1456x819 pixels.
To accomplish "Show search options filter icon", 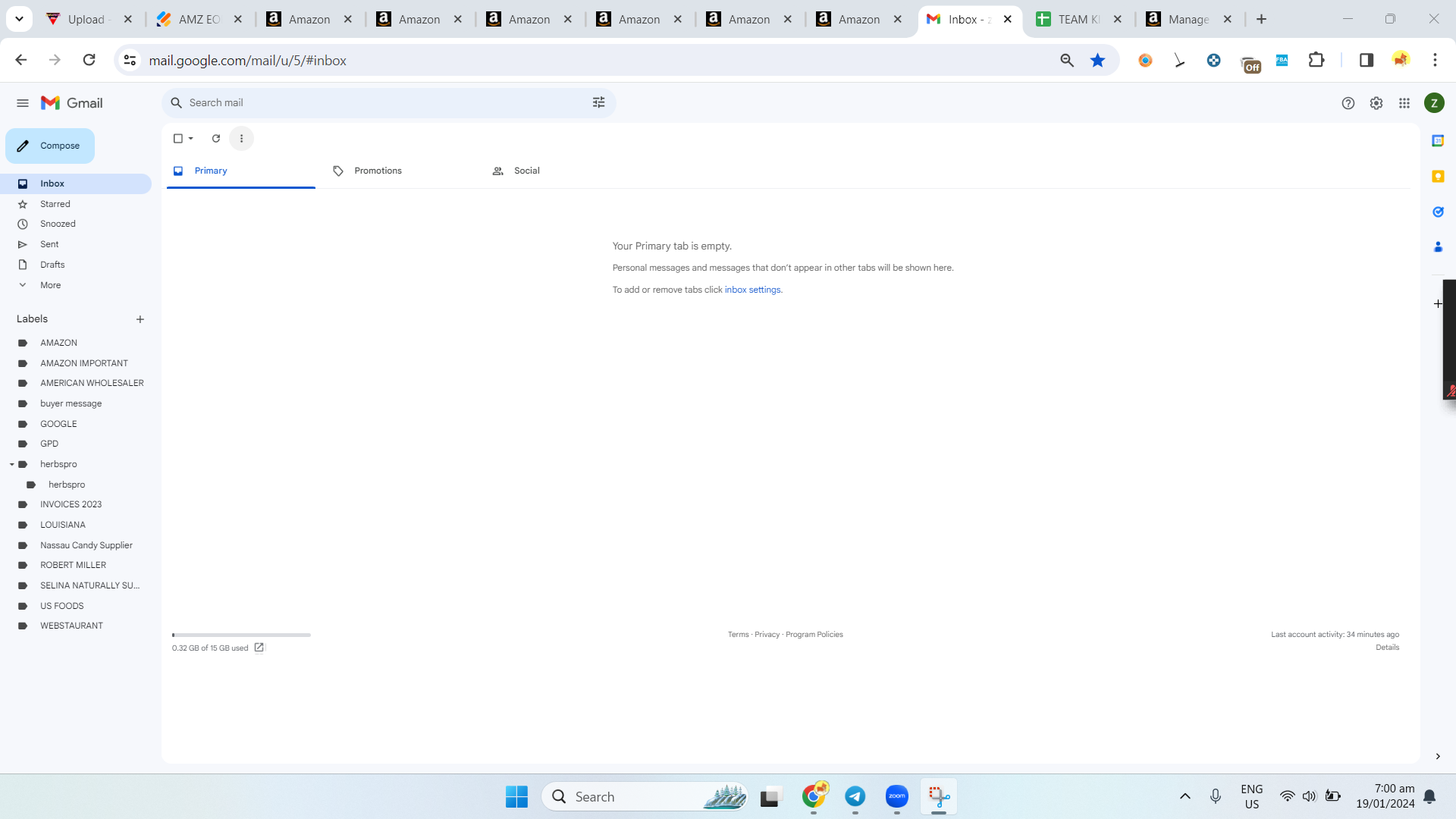I will tap(598, 102).
